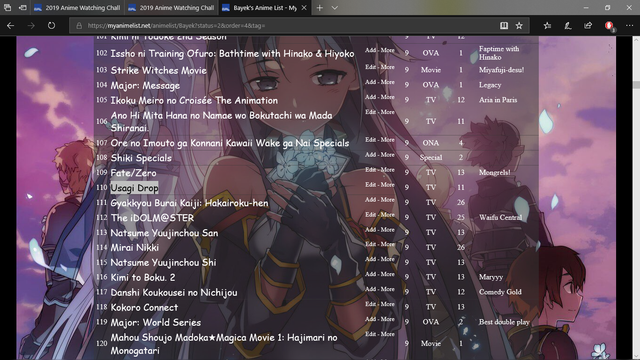Switch to leftmost 2019 Anime Watching Chall tab
This screenshot has height=360, width=640.
pos(78,8)
